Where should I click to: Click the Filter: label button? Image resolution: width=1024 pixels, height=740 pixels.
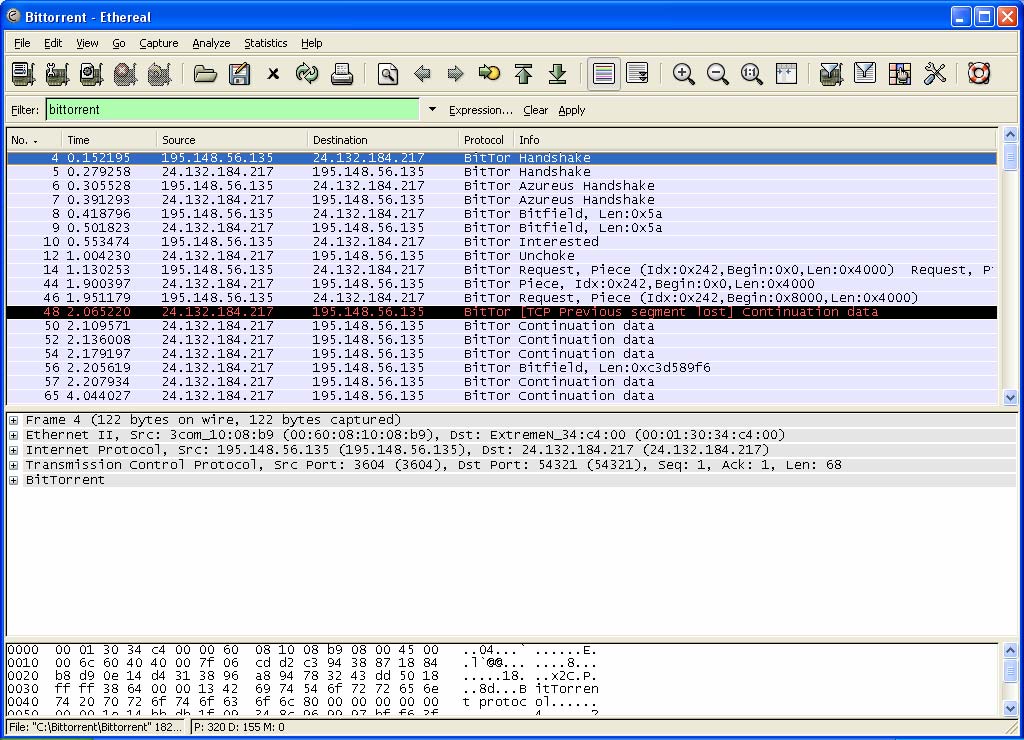pyautogui.click(x=25, y=110)
